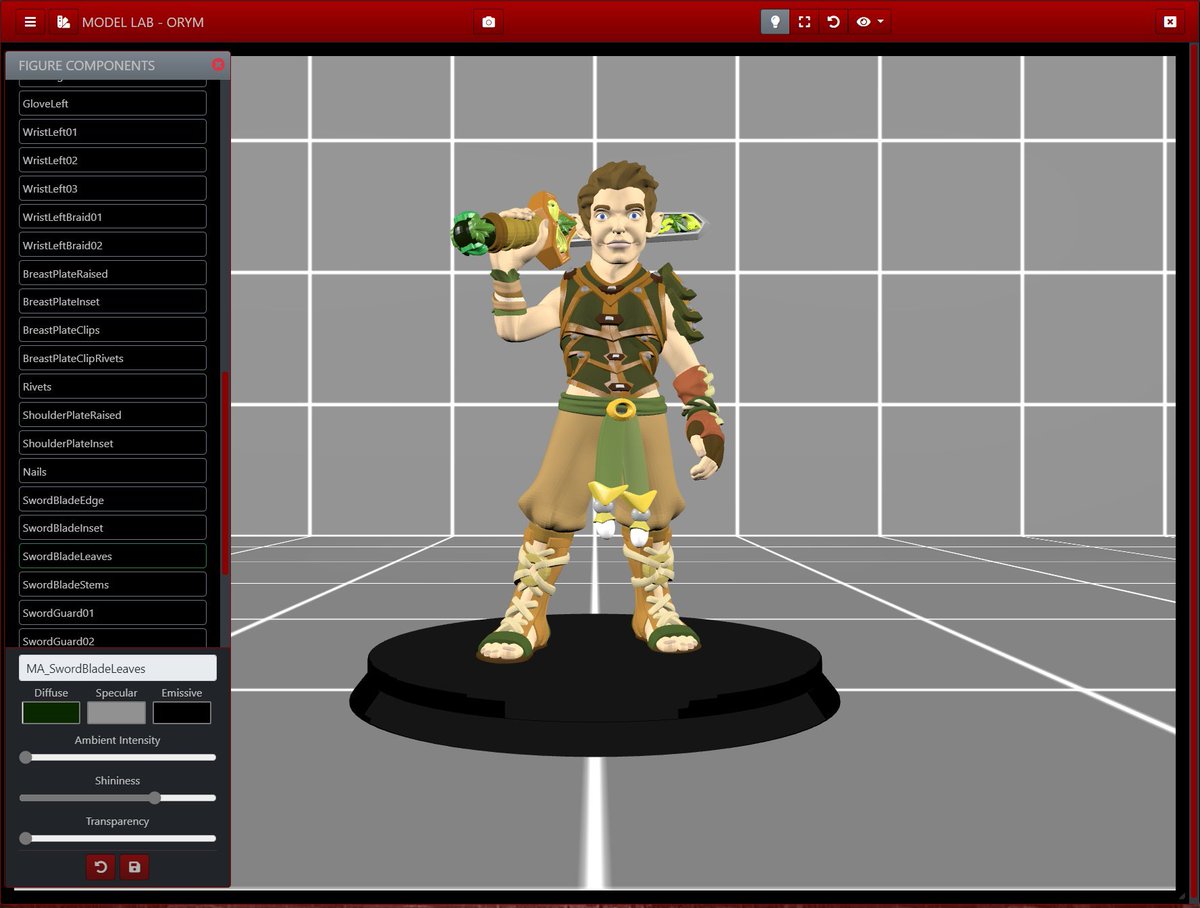Image resolution: width=1200 pixels, height=908 pixels.
Task: Open the eye visibility dropdown
Action: pos(869,22)
